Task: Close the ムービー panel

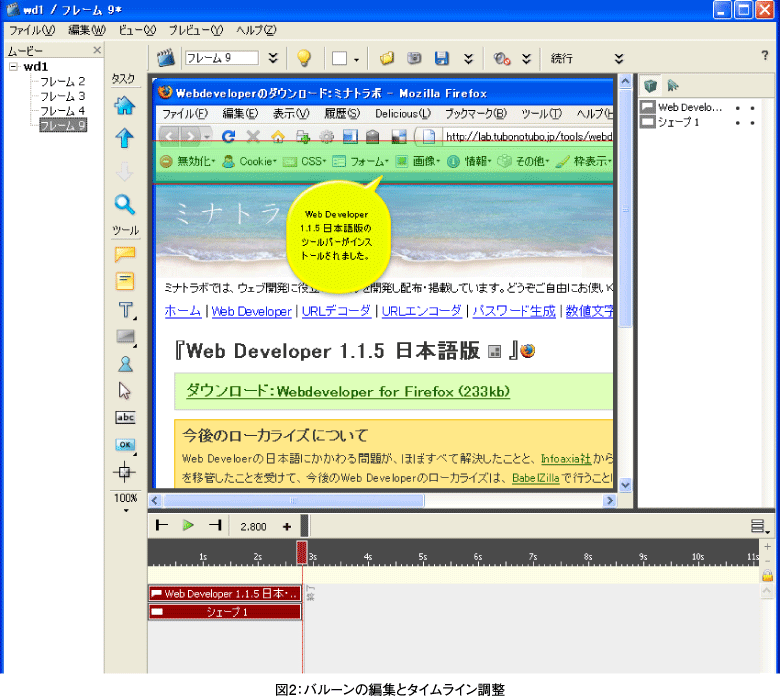Action: tap(97, 50)
